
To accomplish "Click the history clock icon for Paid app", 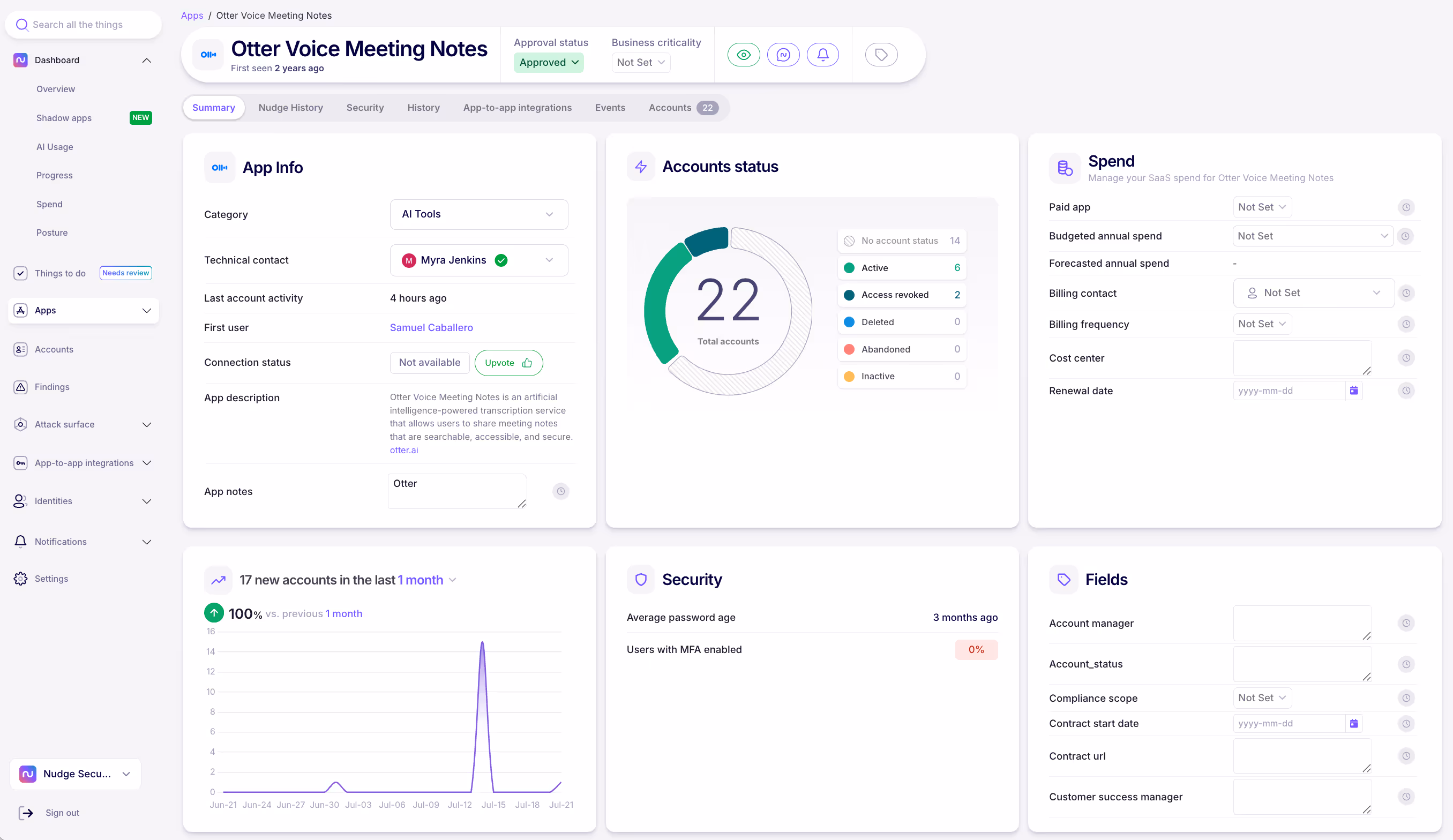I will click(x=1406, y=207).
